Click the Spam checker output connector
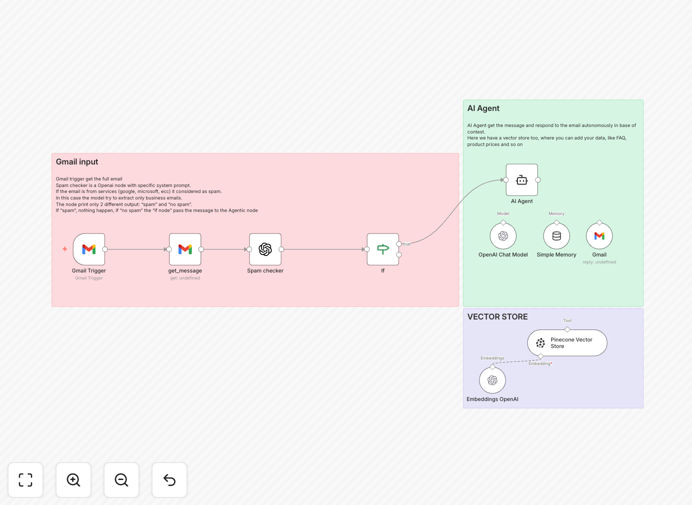The height and width of the screenshot is (505, 692). click(282, 249)
